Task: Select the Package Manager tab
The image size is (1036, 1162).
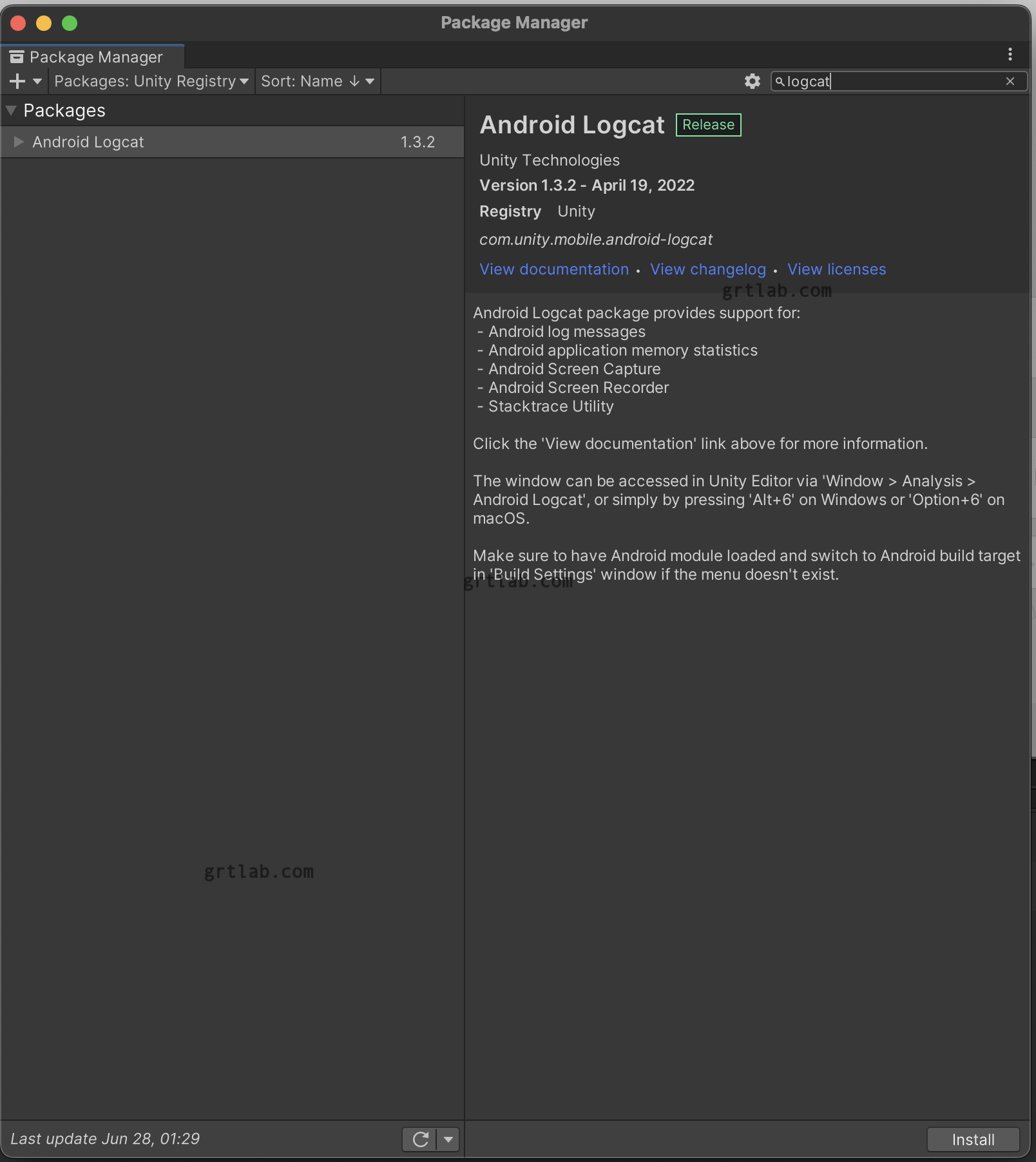Action: click(93, 57)
